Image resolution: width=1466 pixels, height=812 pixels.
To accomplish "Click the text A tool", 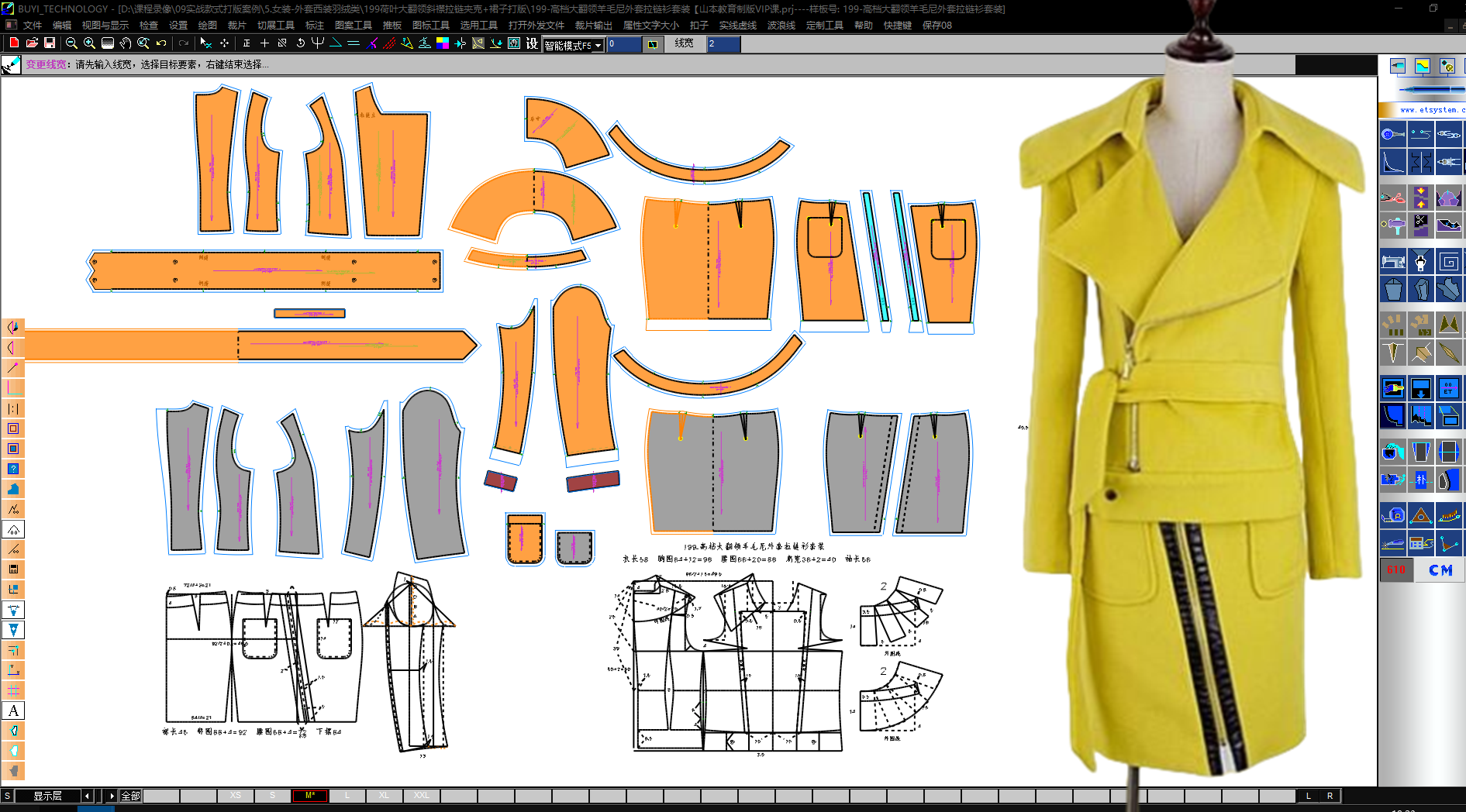I will pyautogui.click(x=13, y=710).
